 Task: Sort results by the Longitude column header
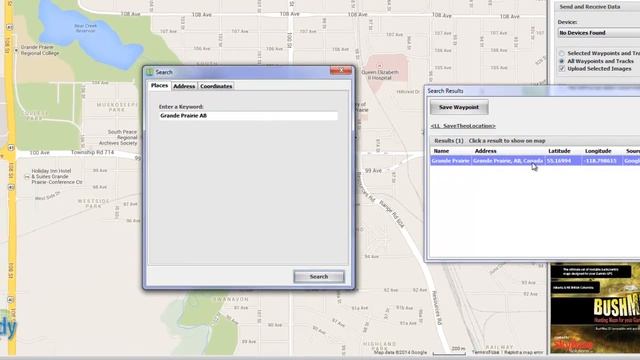[x=602, y=151]
